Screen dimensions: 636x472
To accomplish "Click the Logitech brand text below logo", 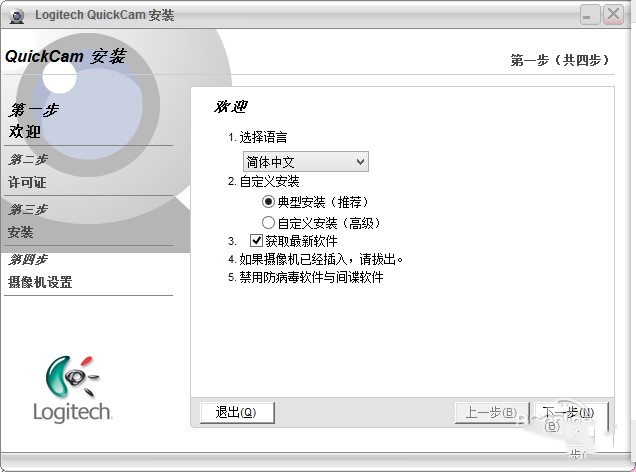I will click(72, 412).
